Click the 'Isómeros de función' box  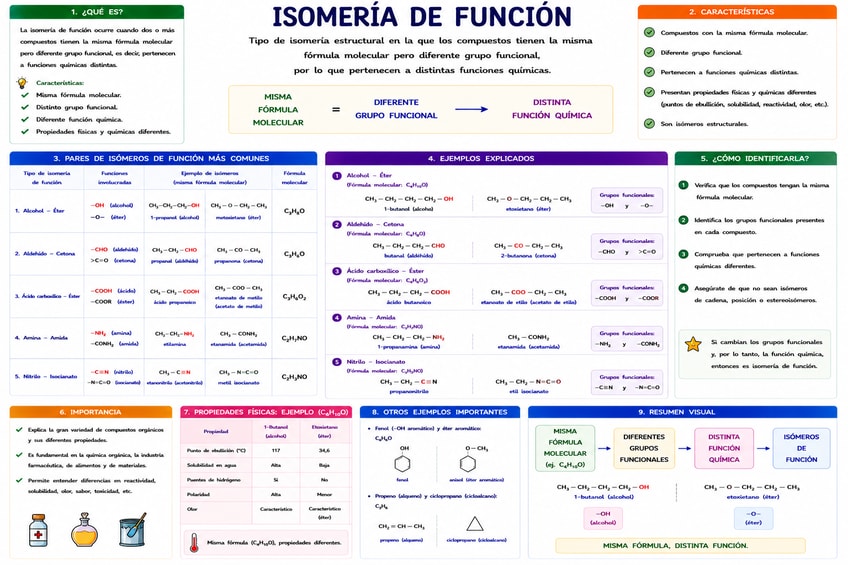pyautogui.click(x=801, y=448)
